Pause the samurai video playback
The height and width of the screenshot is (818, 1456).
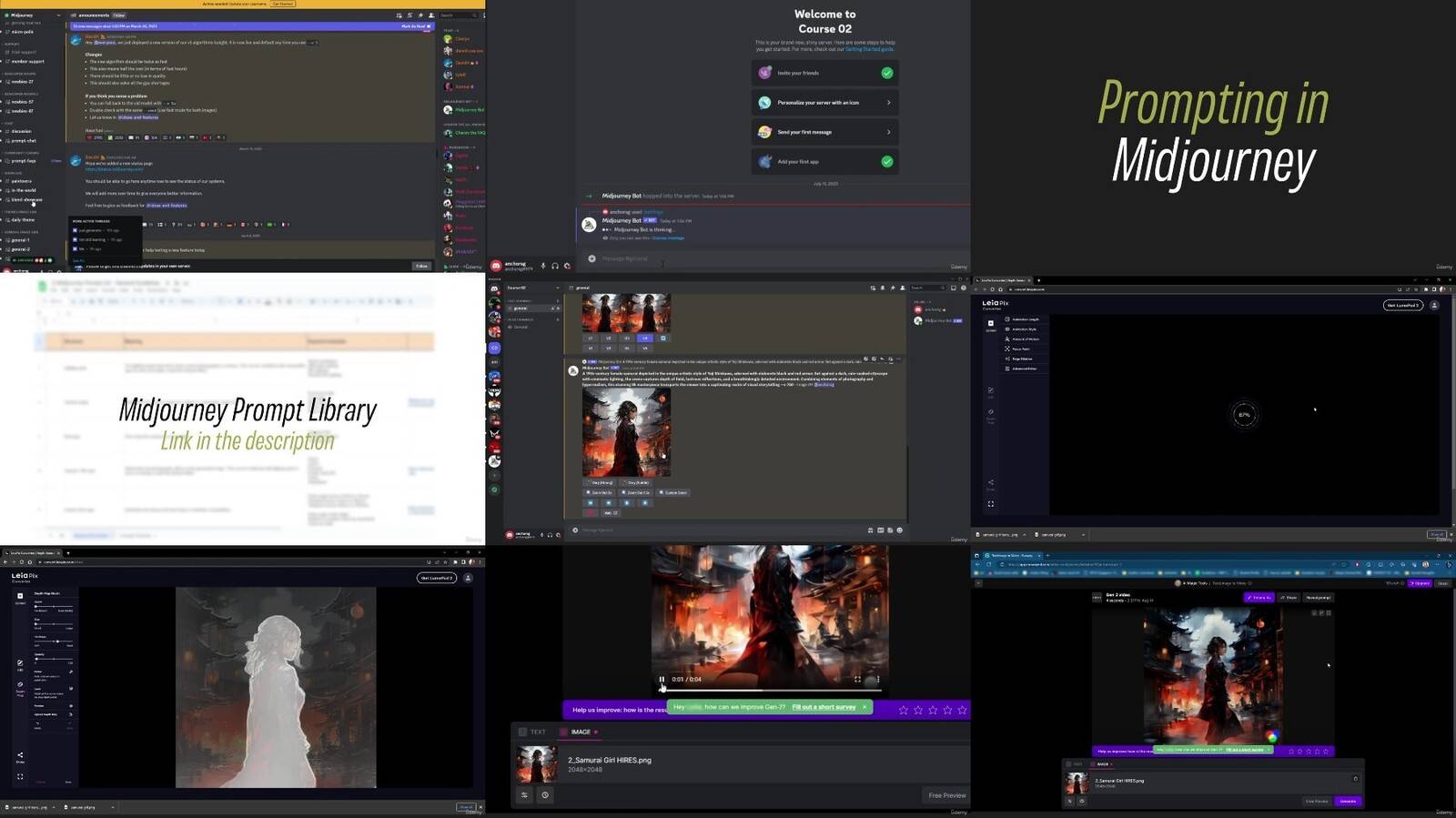(x=662, y=679)
